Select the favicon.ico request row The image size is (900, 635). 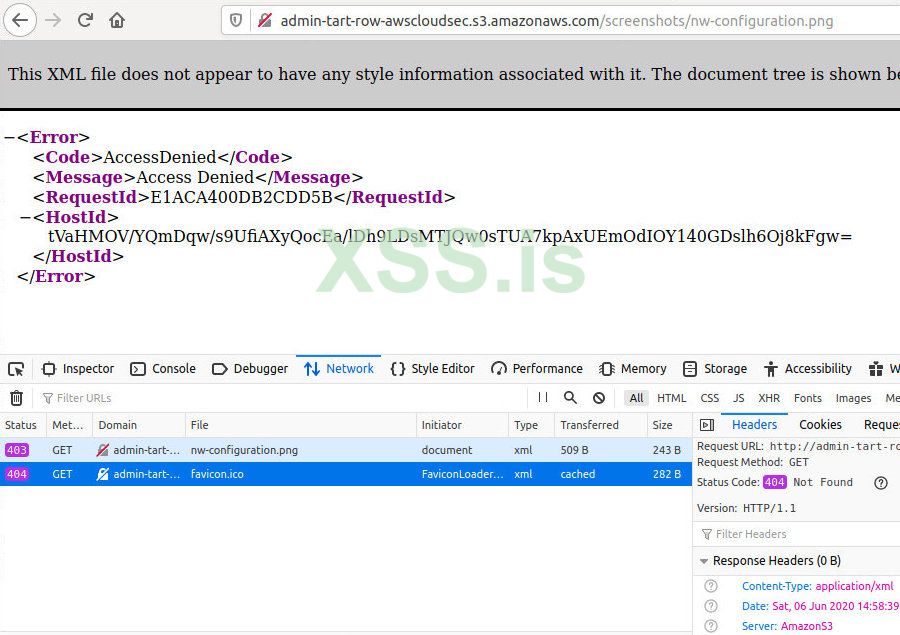point(346,474)
